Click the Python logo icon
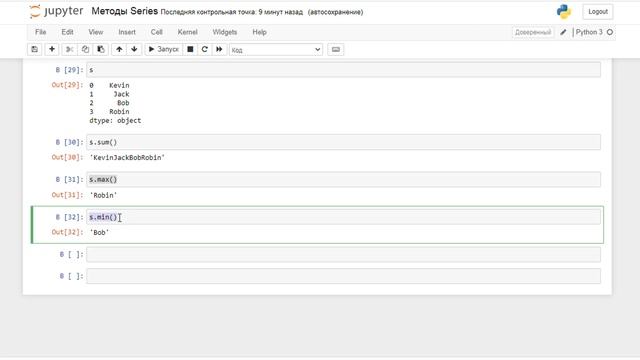Viewport: 640px width, 360px height. point(564,11)
